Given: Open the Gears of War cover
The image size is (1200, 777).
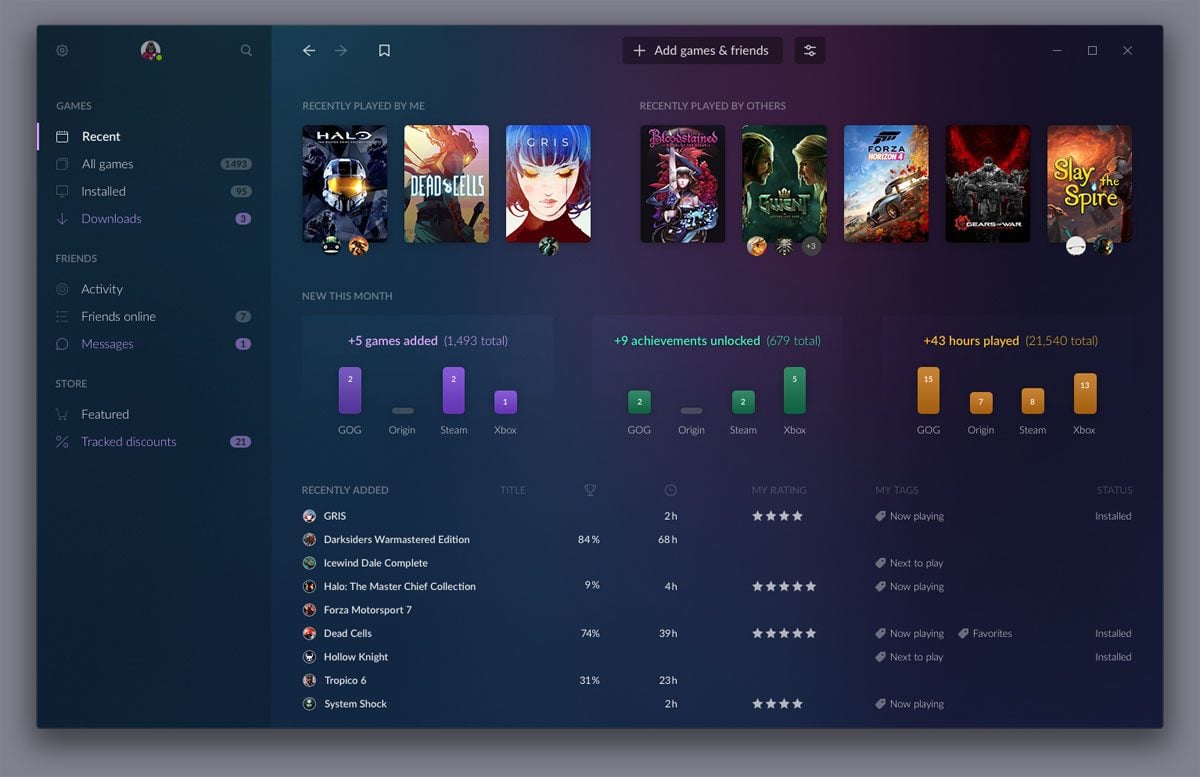Looking at the screenshot, I should 988,184.
